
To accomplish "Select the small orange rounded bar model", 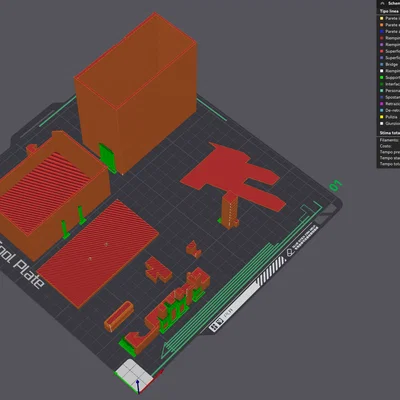I will pos(119,316).
